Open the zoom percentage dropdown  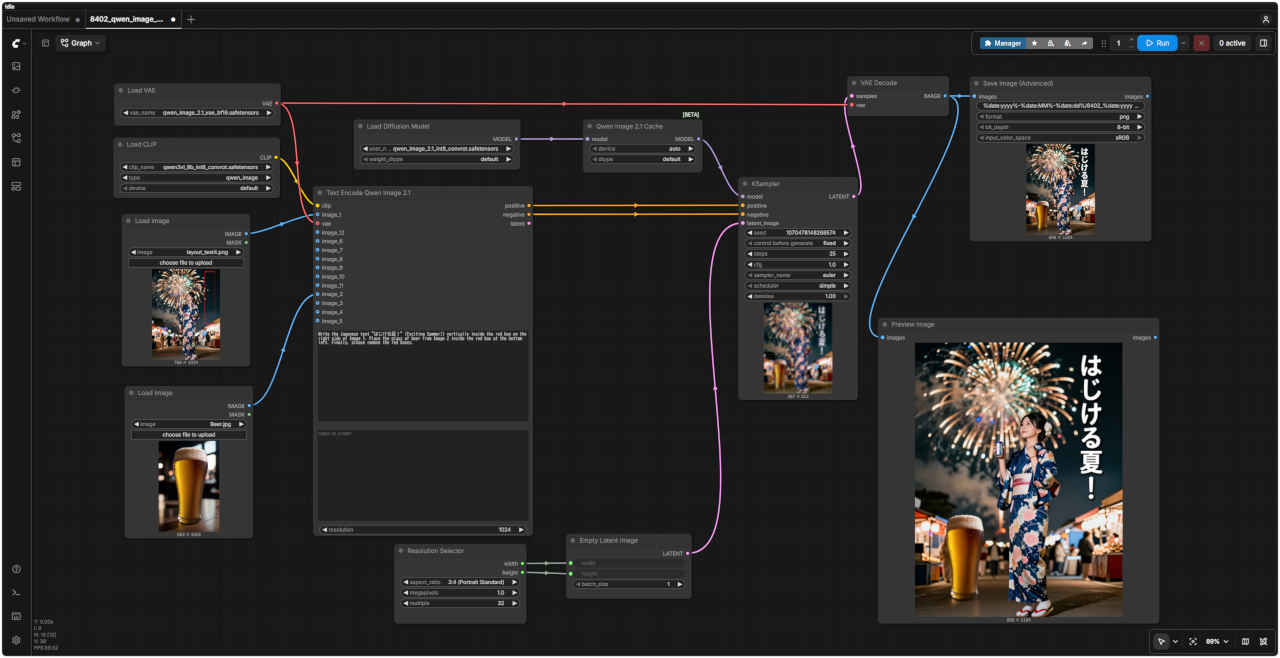pyautogui.click(x=1215, y=641)
